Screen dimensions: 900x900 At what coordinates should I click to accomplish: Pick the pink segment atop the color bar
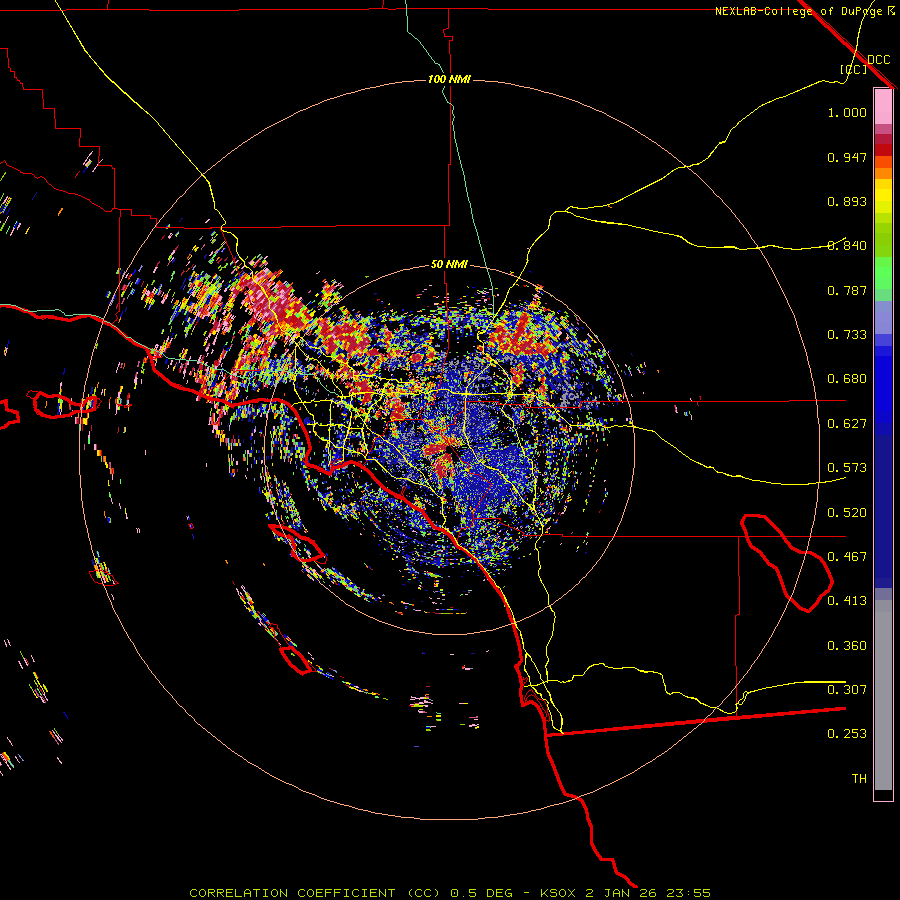click(x=883, y=107)
